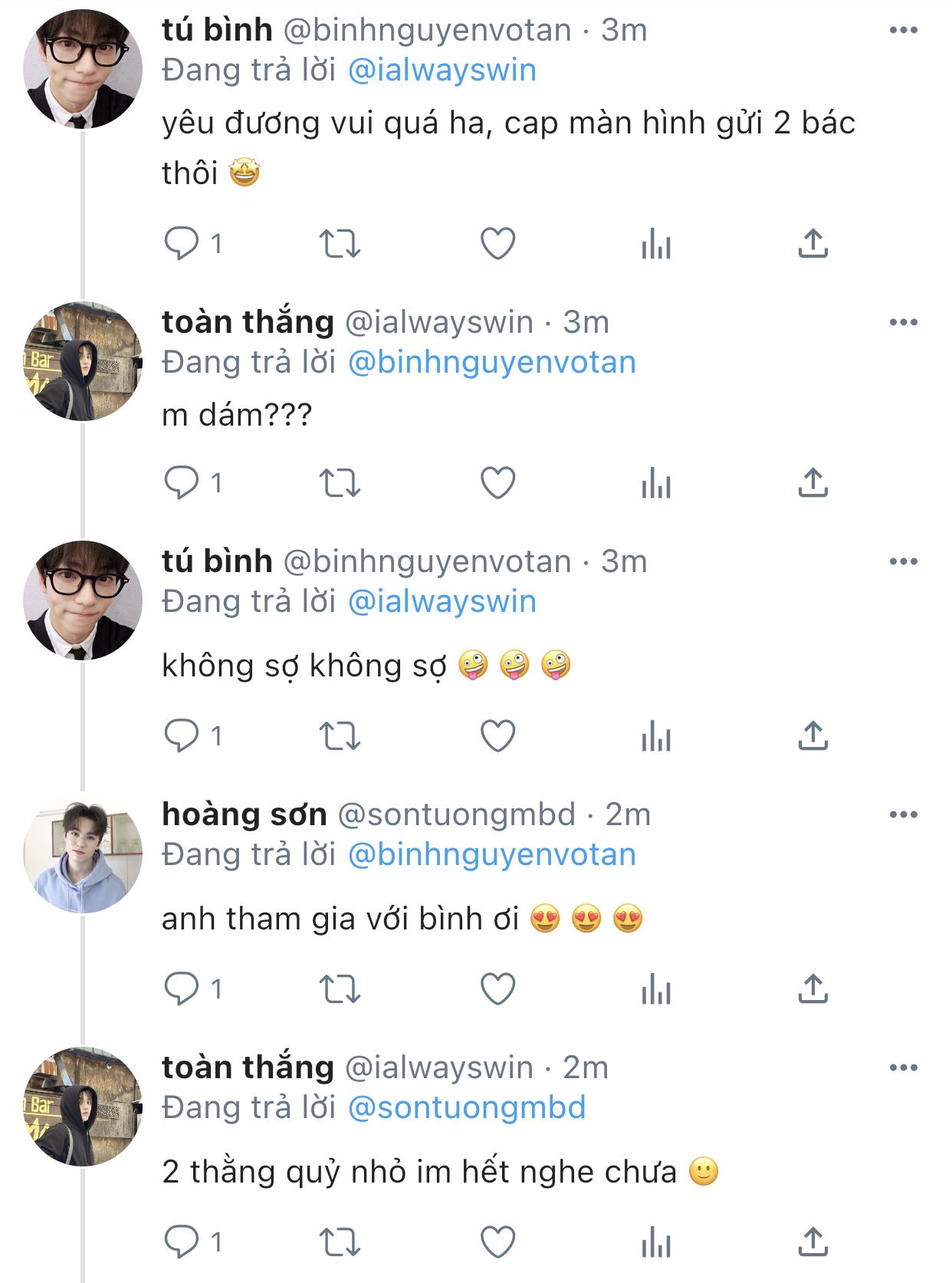Open @binhnguyenvotan mention in 'm dám???' reply

492,363
